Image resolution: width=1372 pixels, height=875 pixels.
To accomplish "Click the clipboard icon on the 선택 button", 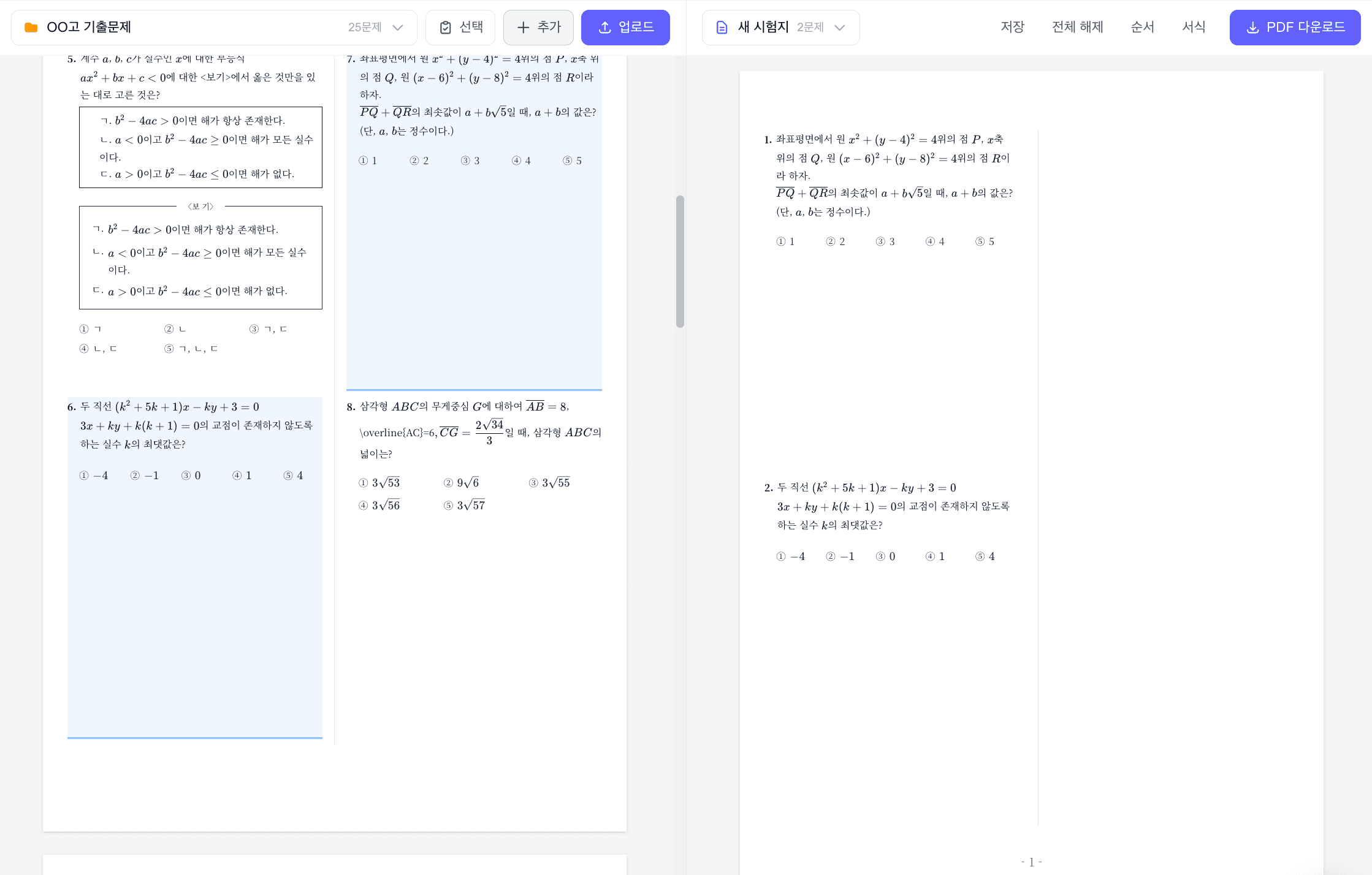I will (x=446, y=28).
